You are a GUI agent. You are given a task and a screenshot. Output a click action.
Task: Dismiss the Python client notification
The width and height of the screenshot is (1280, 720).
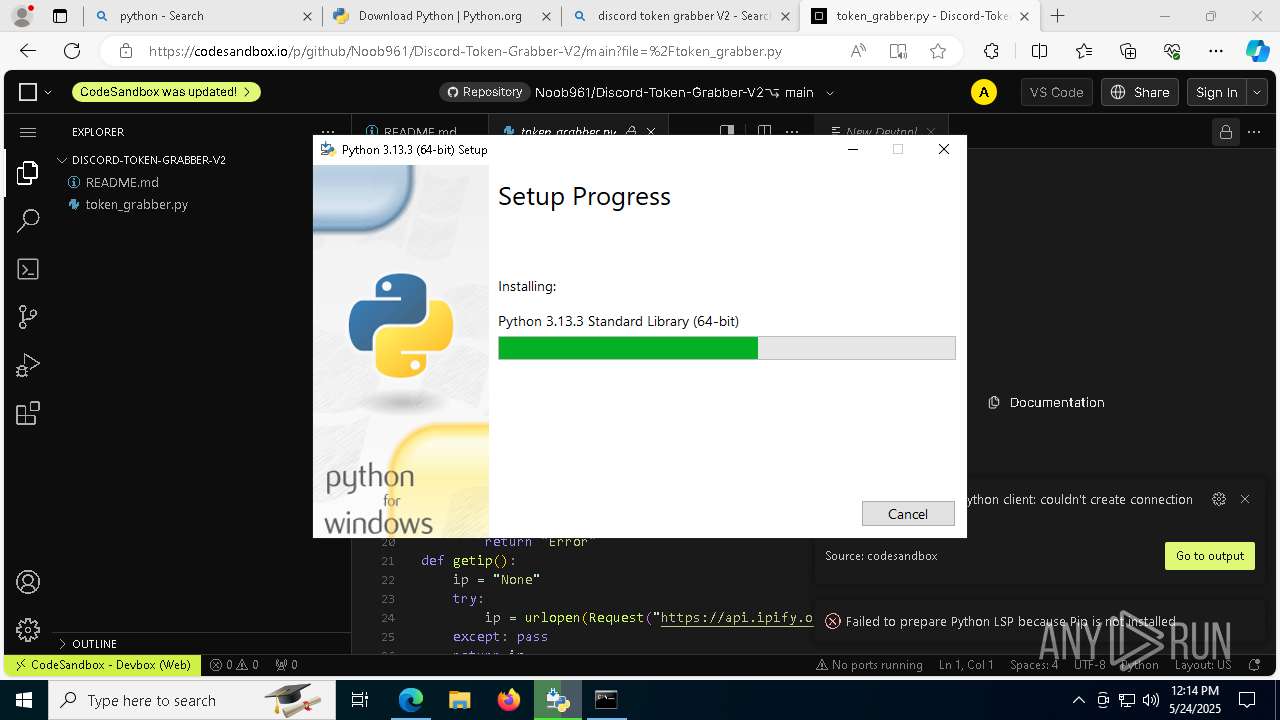[x=1245, y=499]
